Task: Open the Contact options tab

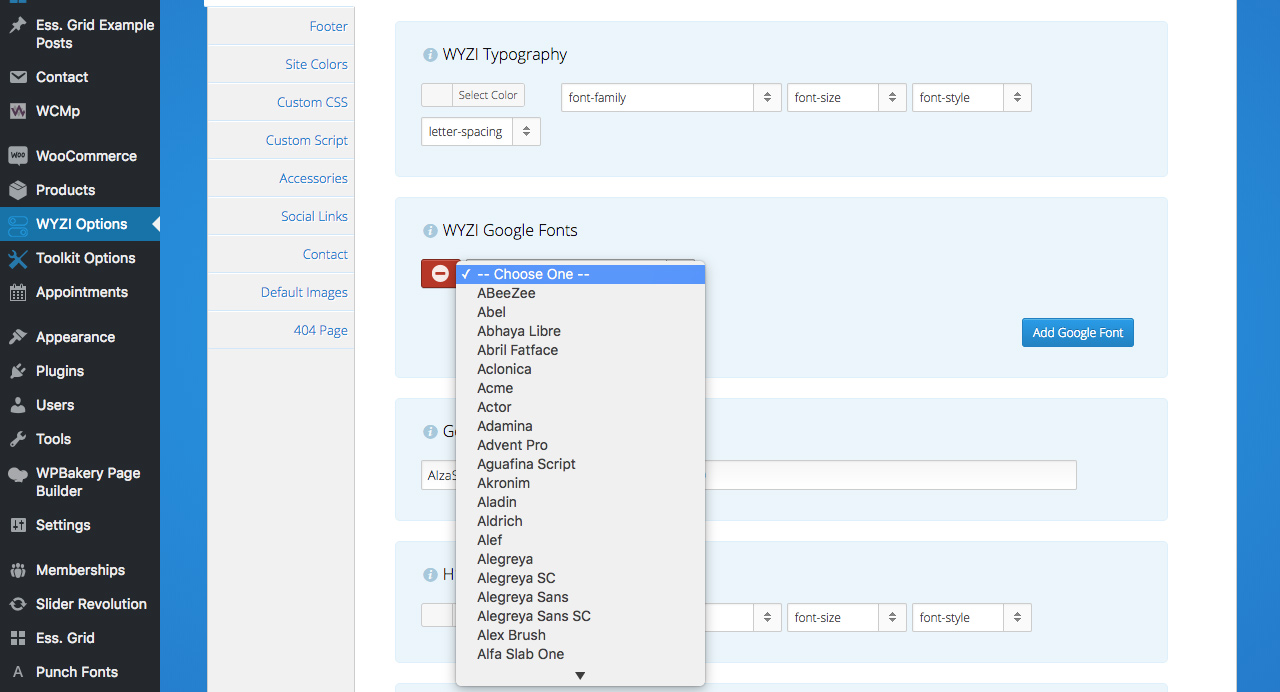Action: pyautogui.click(x=281, y=254)
